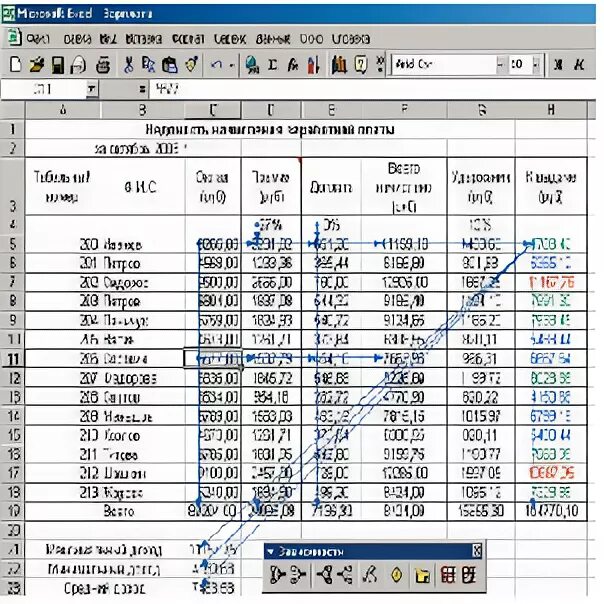Open the Файл menu
The width and height of the screenshot is (604, 604).
pyautogui.click(x=38, y=39)
